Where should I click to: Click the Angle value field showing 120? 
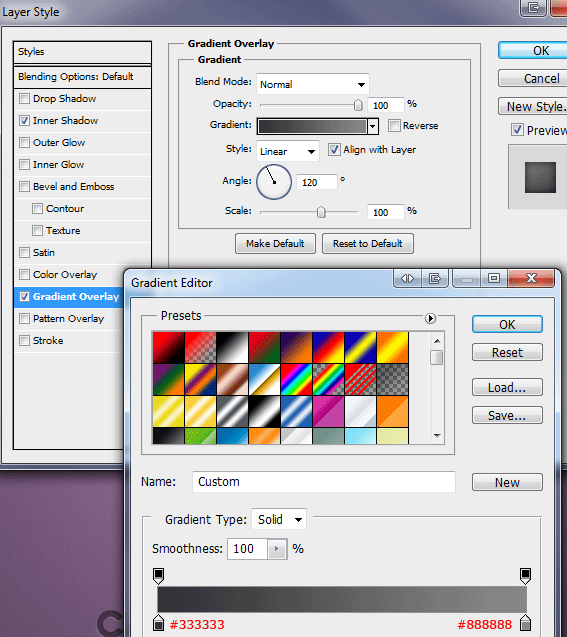tap(317, 182)
